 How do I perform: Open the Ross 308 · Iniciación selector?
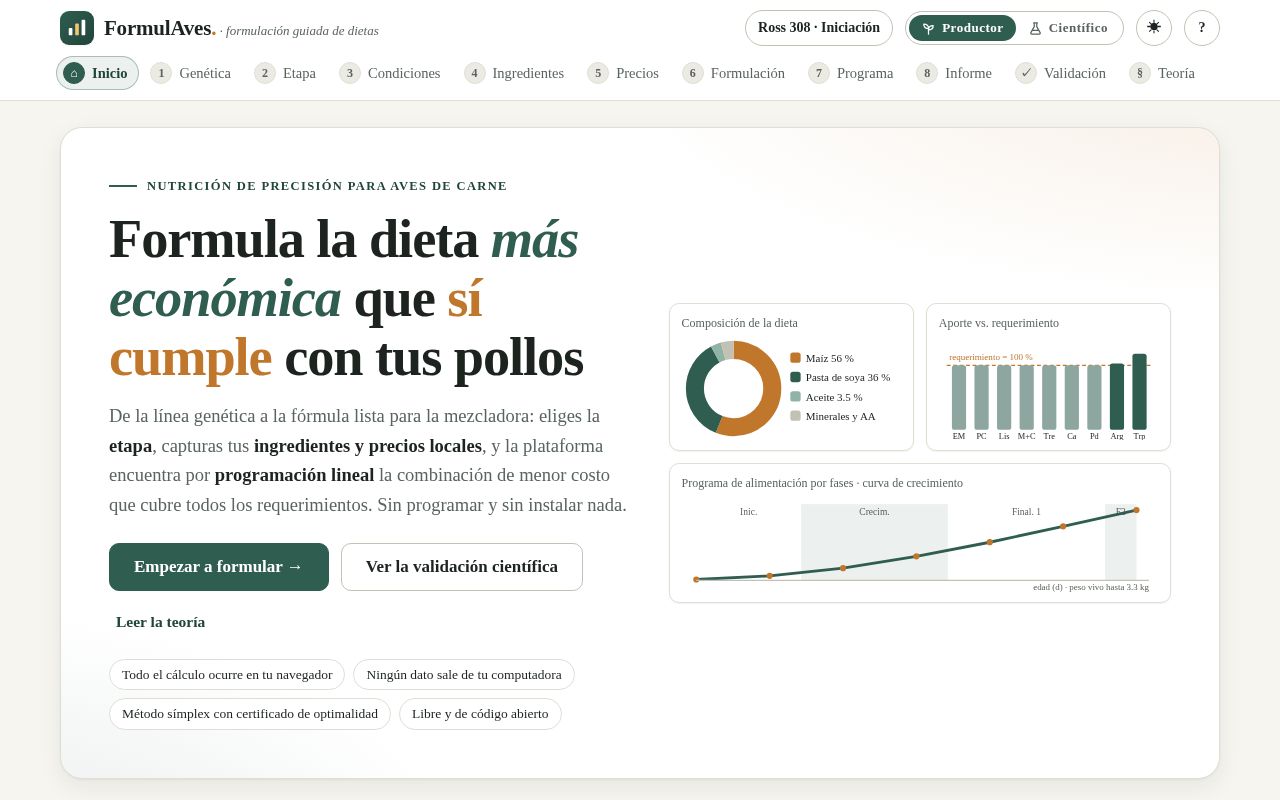coord(819,28)
